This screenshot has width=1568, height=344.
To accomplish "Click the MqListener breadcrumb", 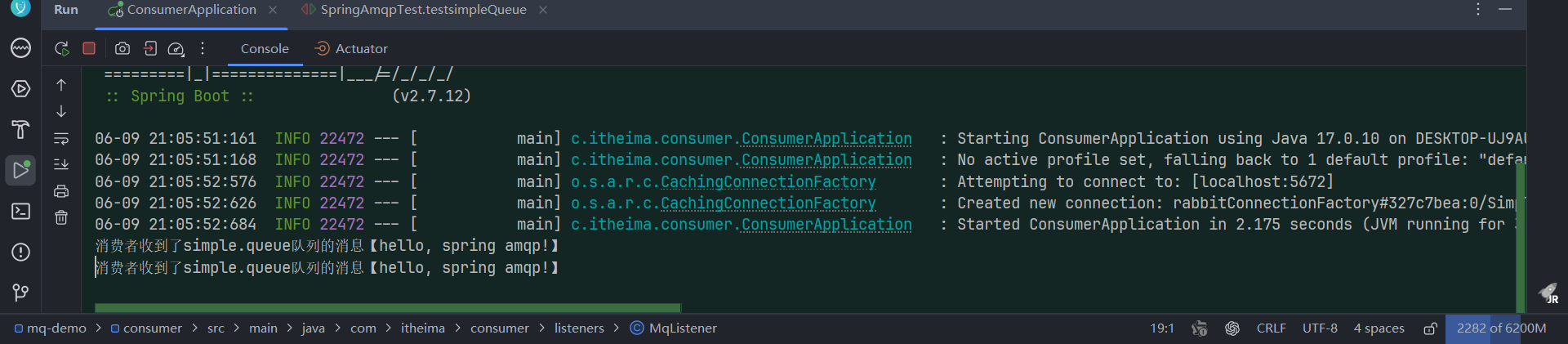I will pos(674,328).
